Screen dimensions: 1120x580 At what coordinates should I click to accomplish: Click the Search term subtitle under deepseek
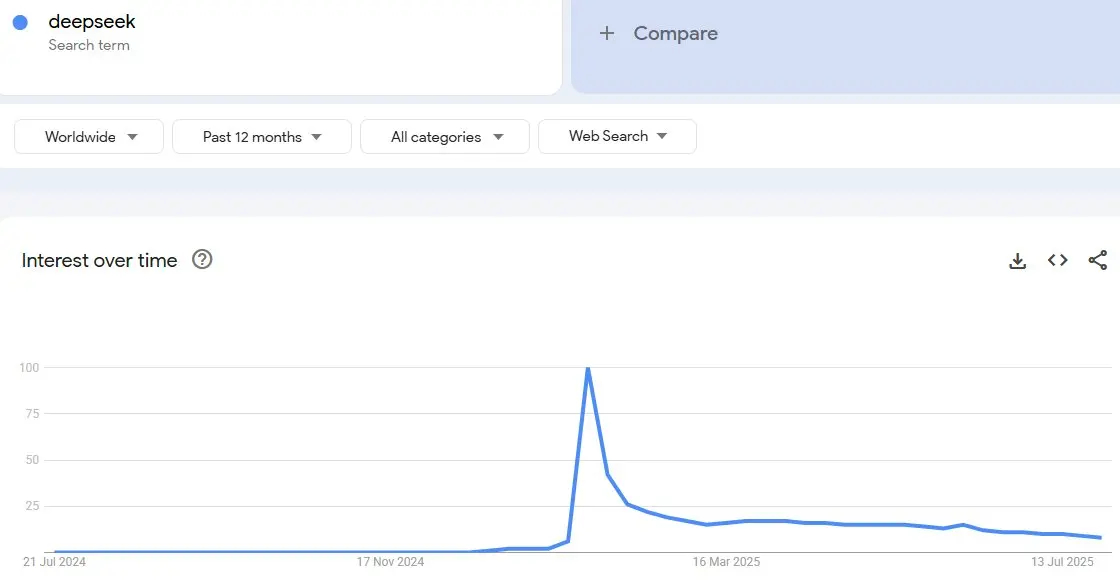click(89, 45)
